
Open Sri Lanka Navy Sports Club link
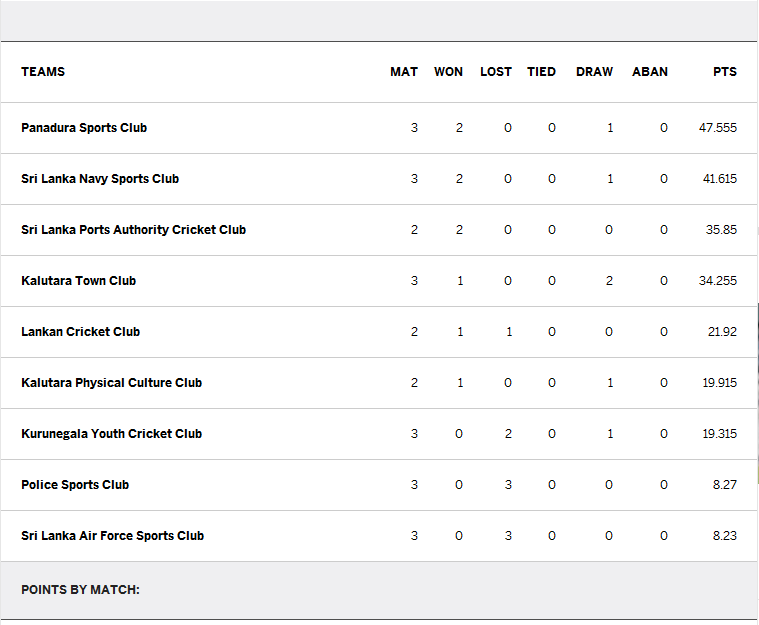point(100,179)
